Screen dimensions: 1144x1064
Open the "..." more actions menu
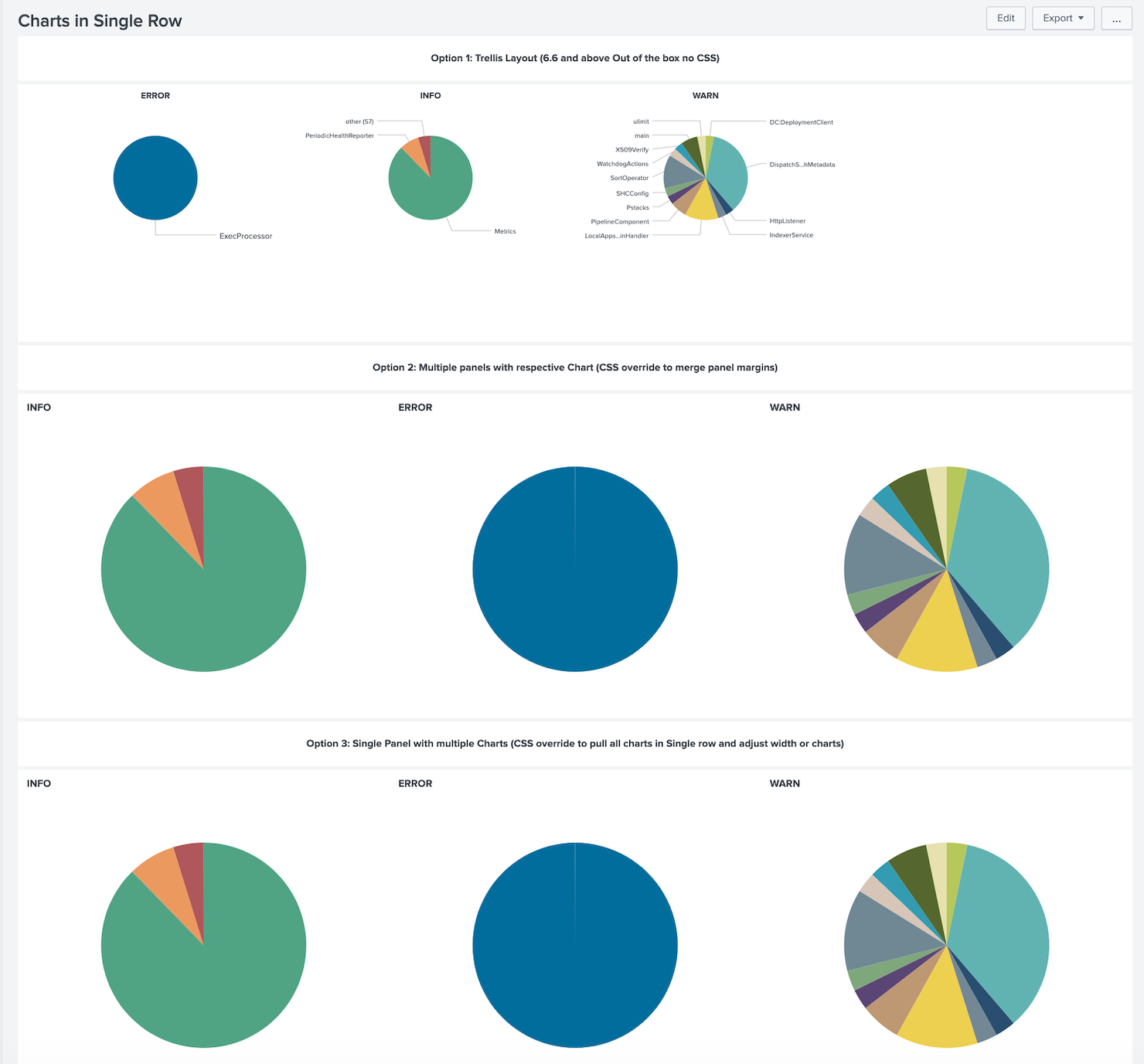pyautogui.click(x=1116, y=19)
